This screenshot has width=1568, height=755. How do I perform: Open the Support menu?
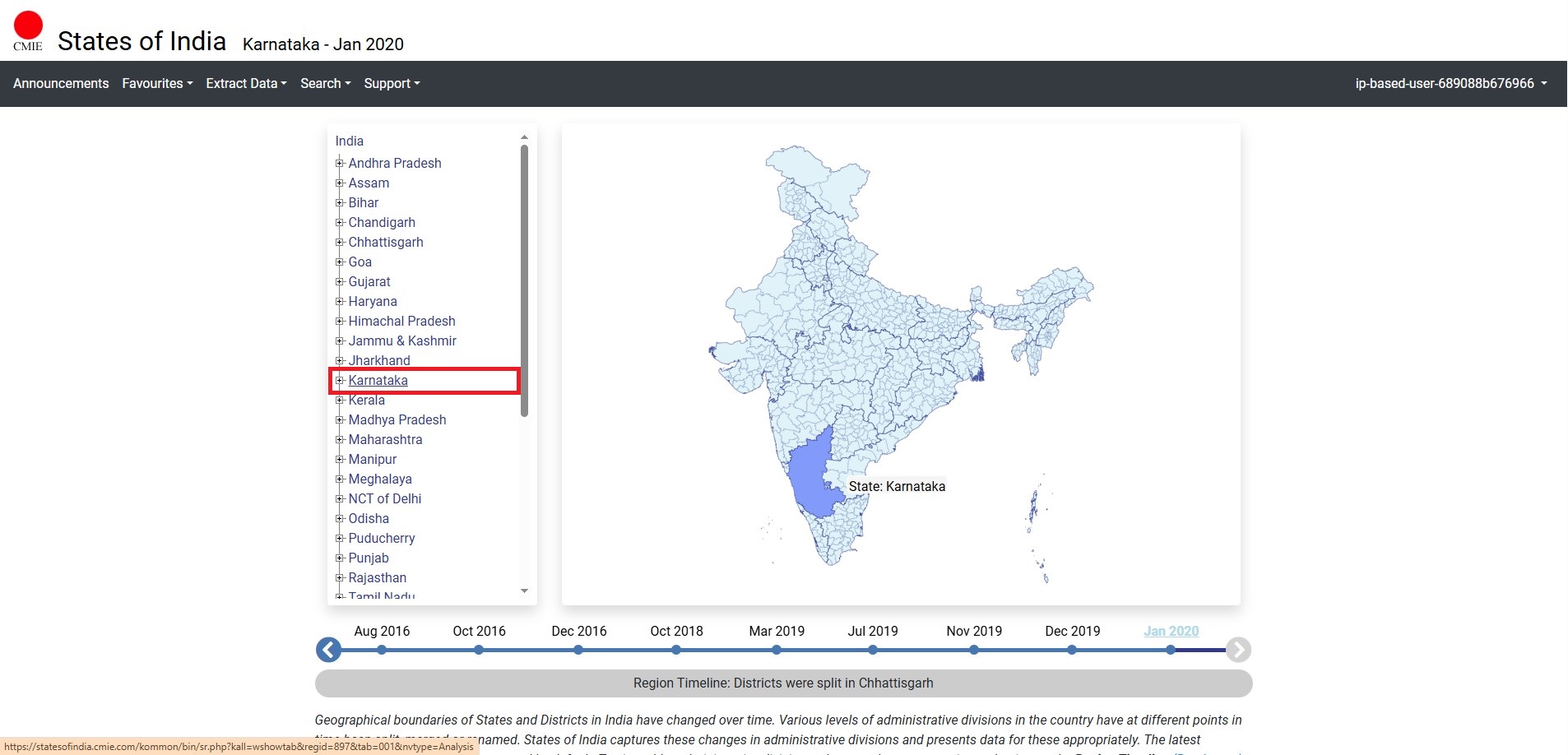point(392,83)
